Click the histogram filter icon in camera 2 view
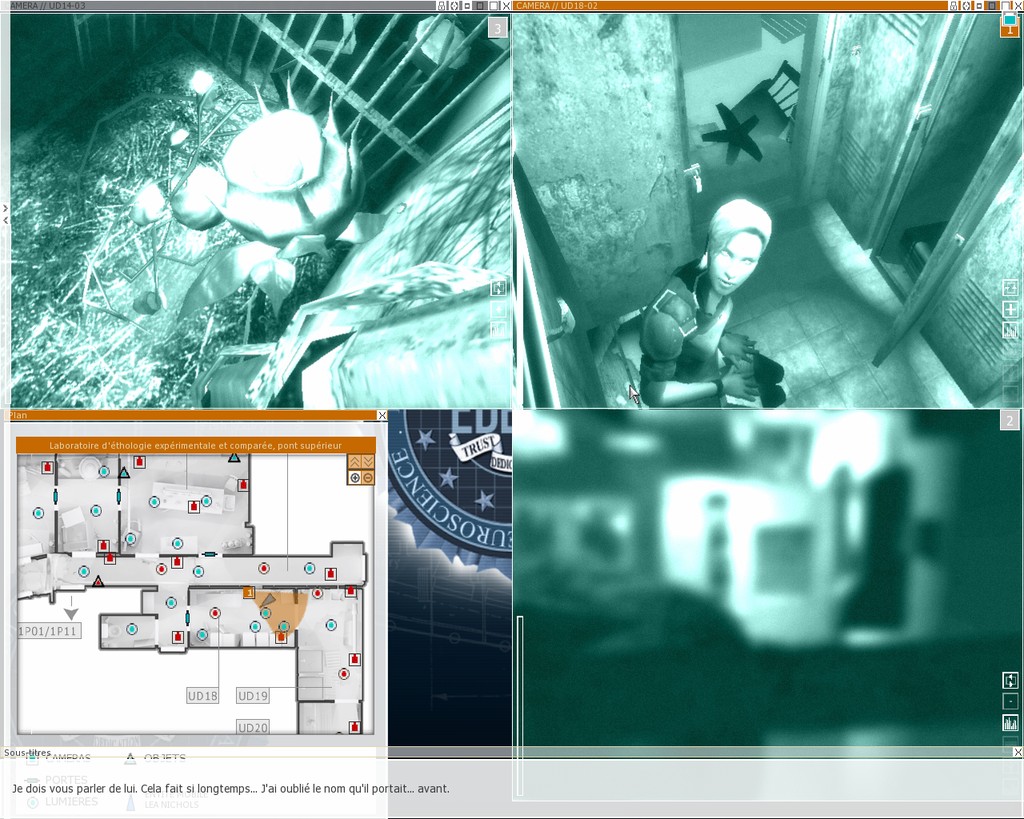Screen dimensions: 1024x819 click(x=1010, y=722)
